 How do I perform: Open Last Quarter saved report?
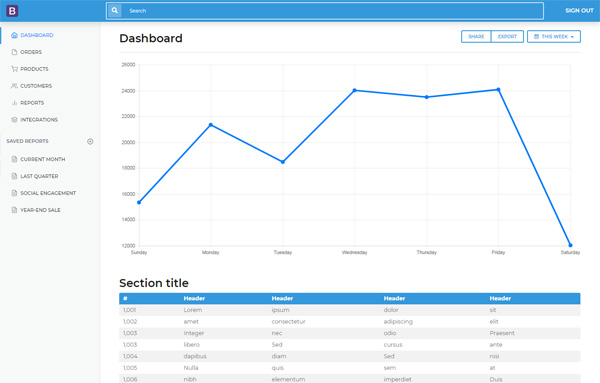pyautogui.click(x=39, y=176)
